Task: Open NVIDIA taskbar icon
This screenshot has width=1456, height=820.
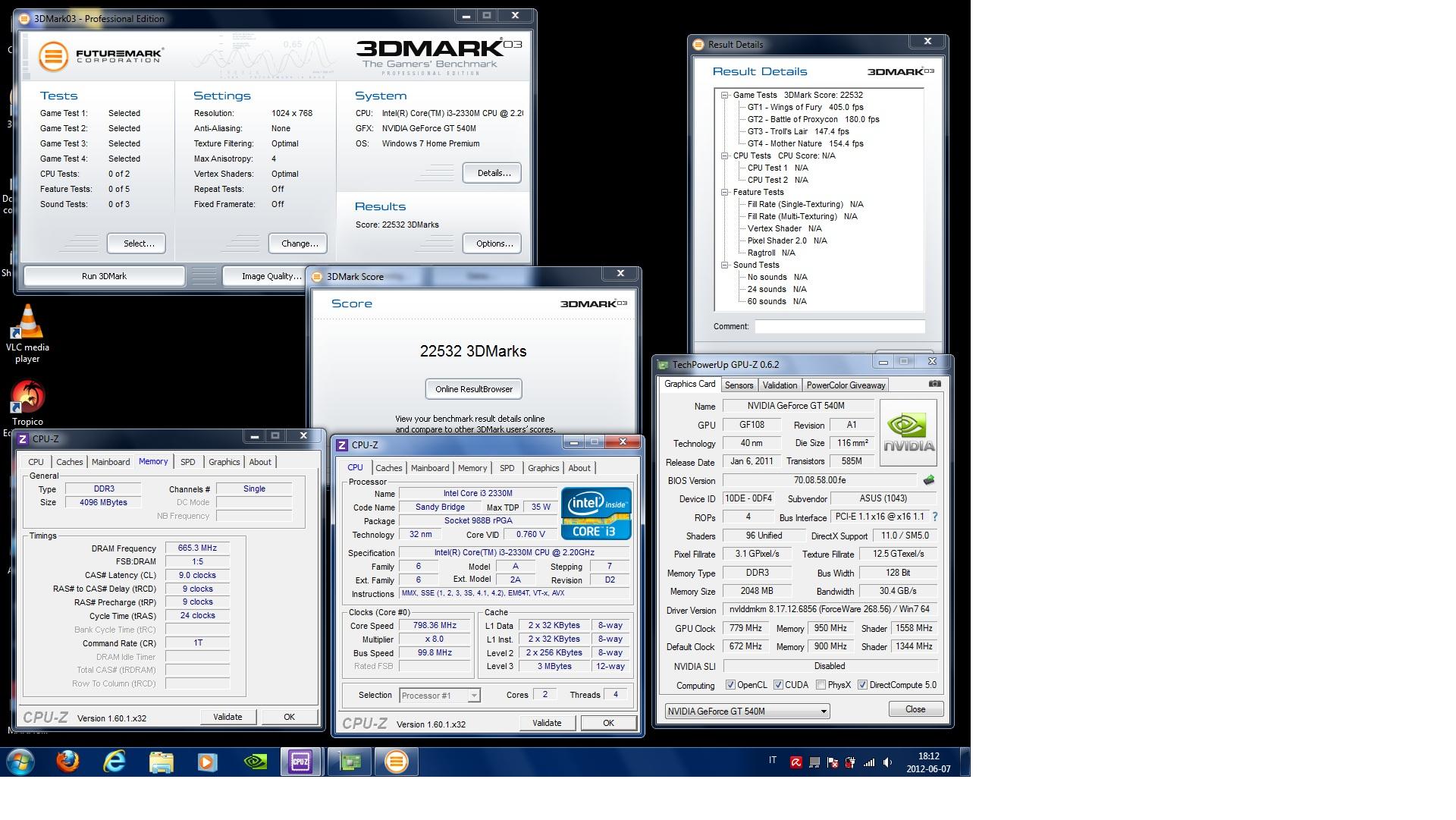Action: [x=255, y=762]
